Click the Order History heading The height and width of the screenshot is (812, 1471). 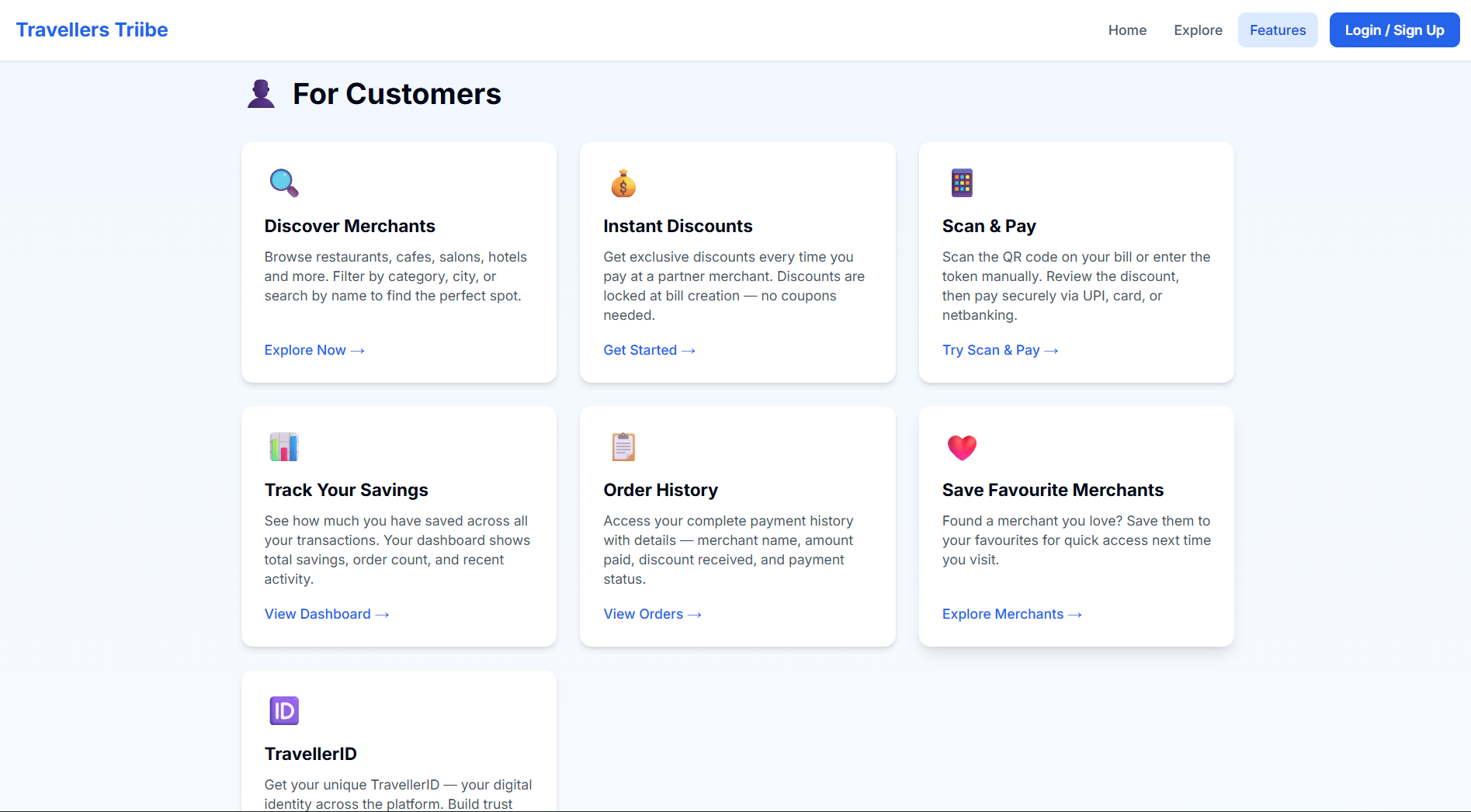pos(661,490)
